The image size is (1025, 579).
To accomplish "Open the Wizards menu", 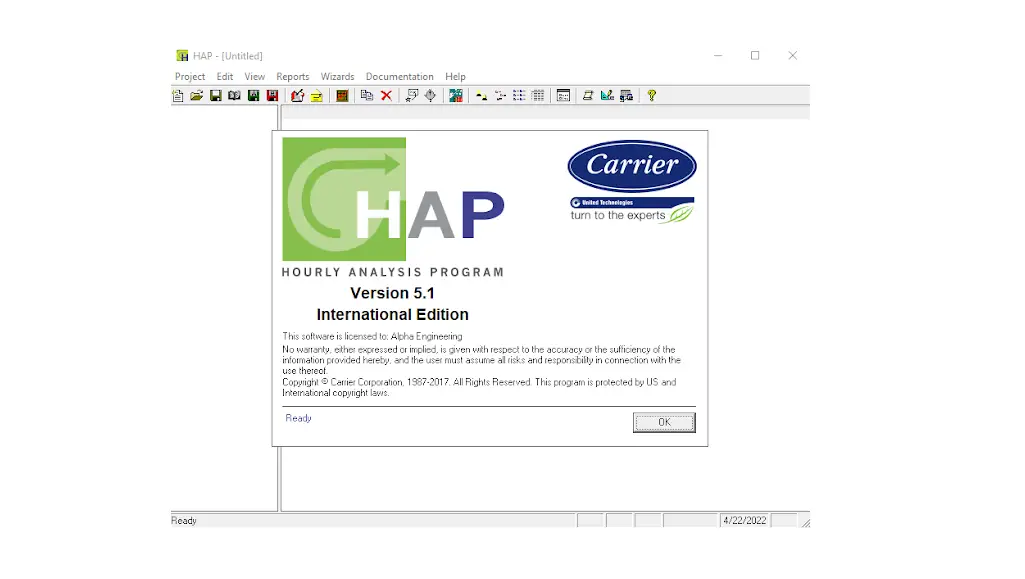I will click(337, 76).
